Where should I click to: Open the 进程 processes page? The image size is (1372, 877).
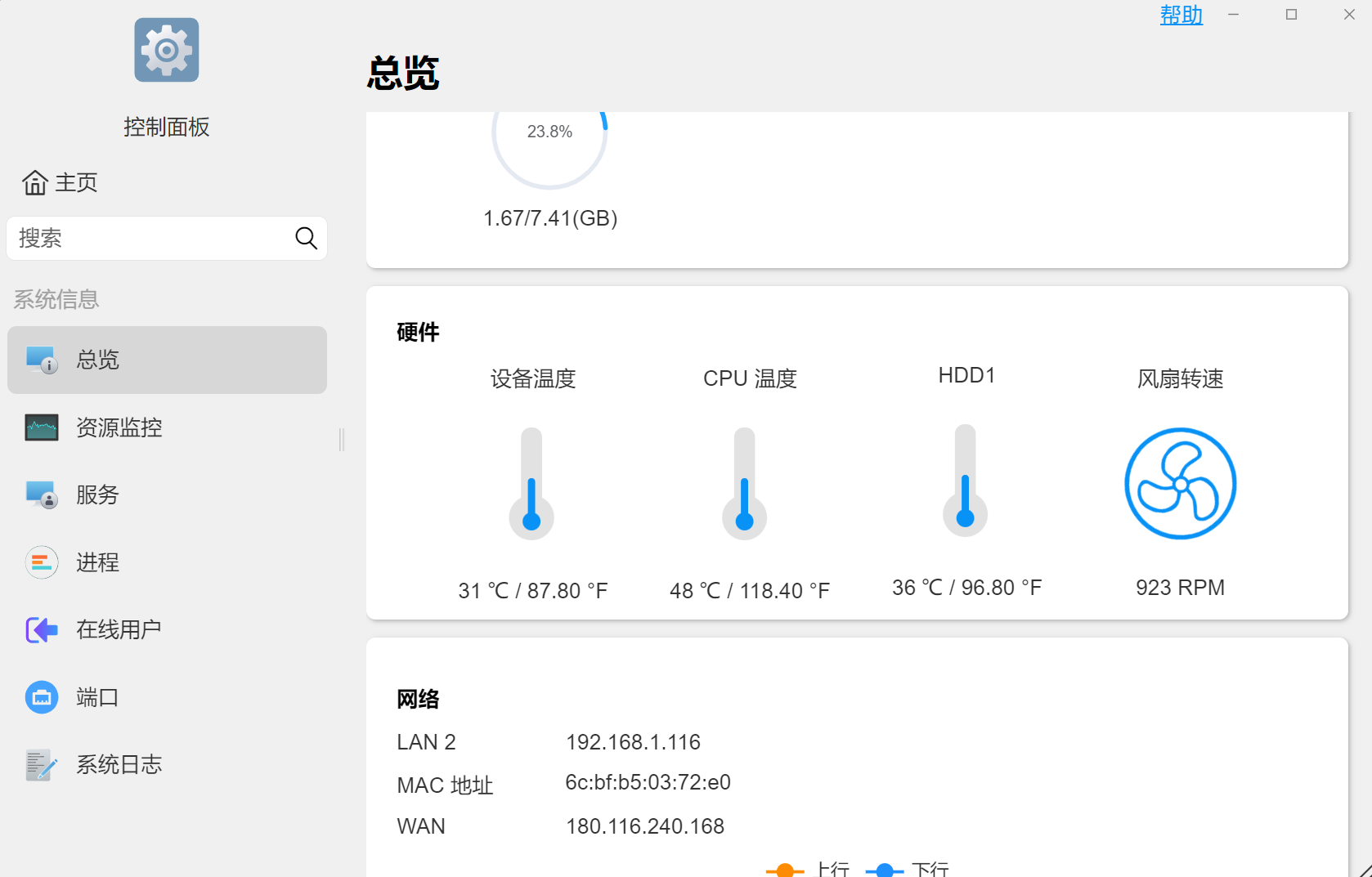(x=96, y=562)
